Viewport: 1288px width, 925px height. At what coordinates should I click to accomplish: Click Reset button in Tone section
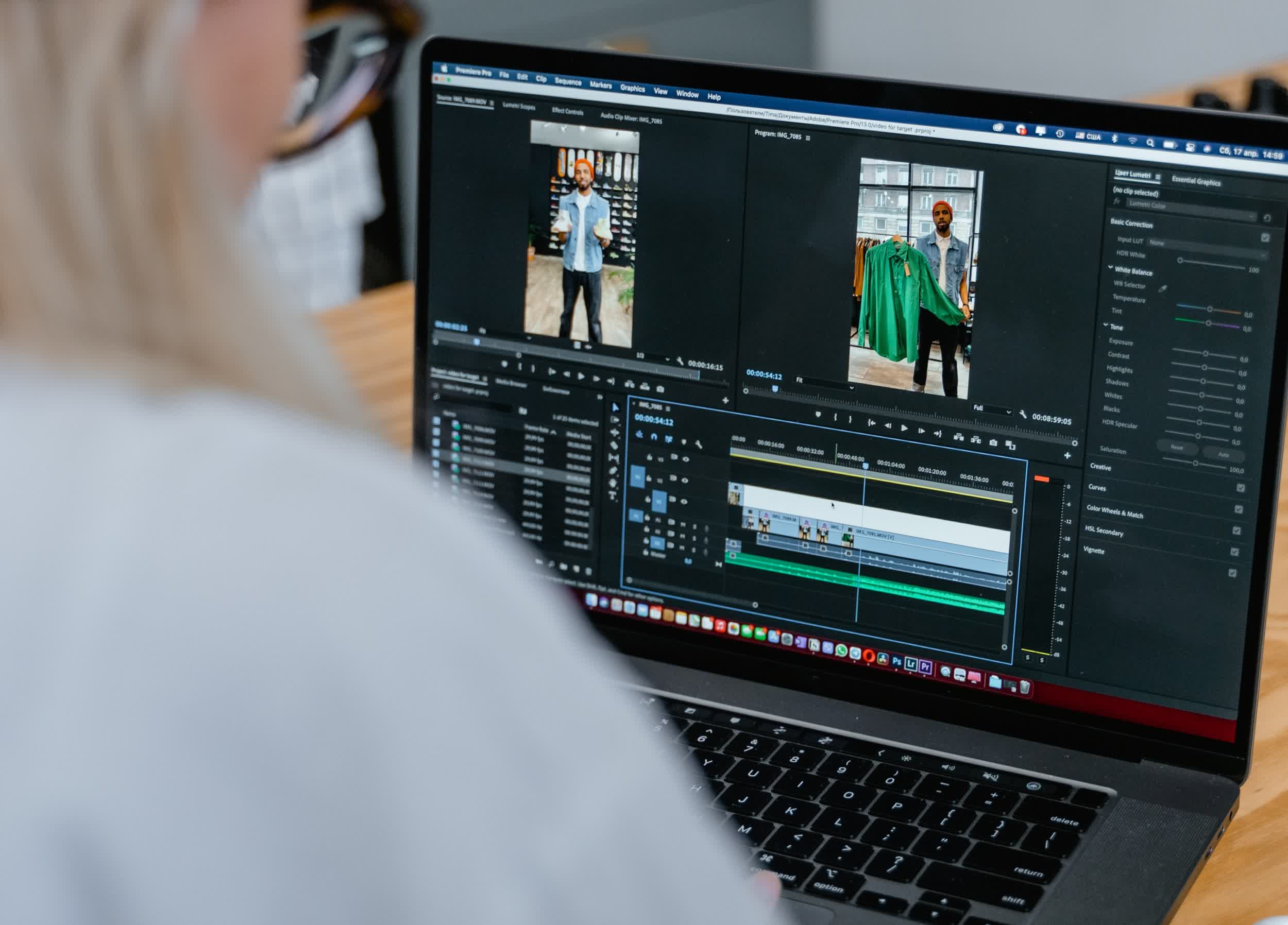pyautogui.click(x=1177, y=448)
